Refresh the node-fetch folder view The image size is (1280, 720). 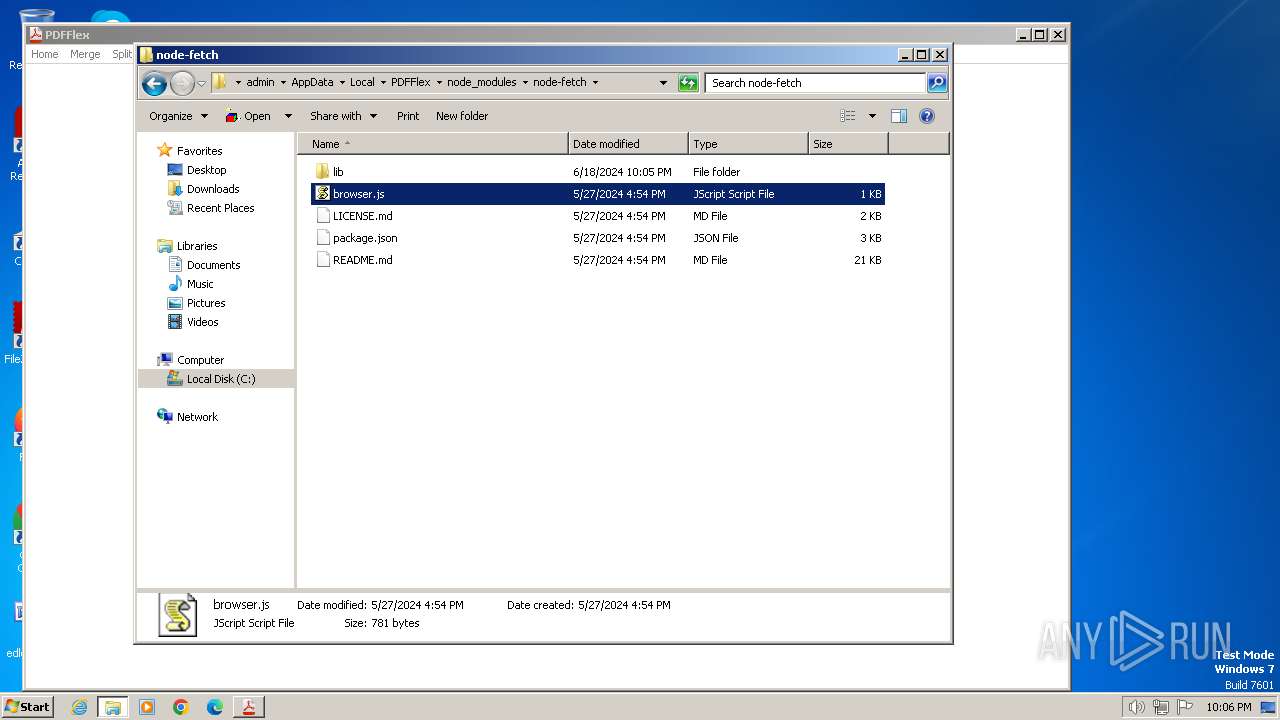pyautogui.click(x=688, y=83)
